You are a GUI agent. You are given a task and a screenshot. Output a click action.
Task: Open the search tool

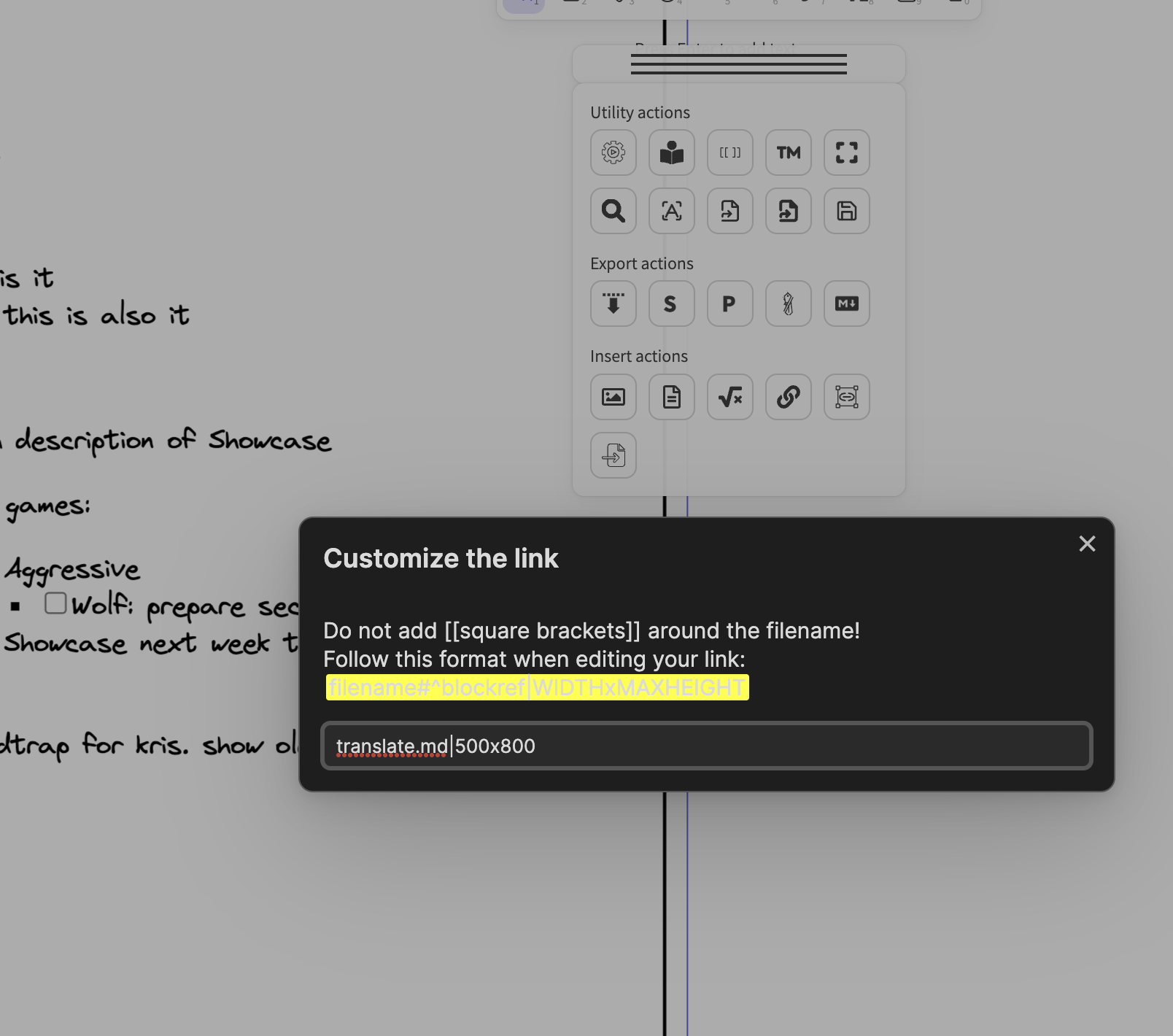[x=613, y=212]
